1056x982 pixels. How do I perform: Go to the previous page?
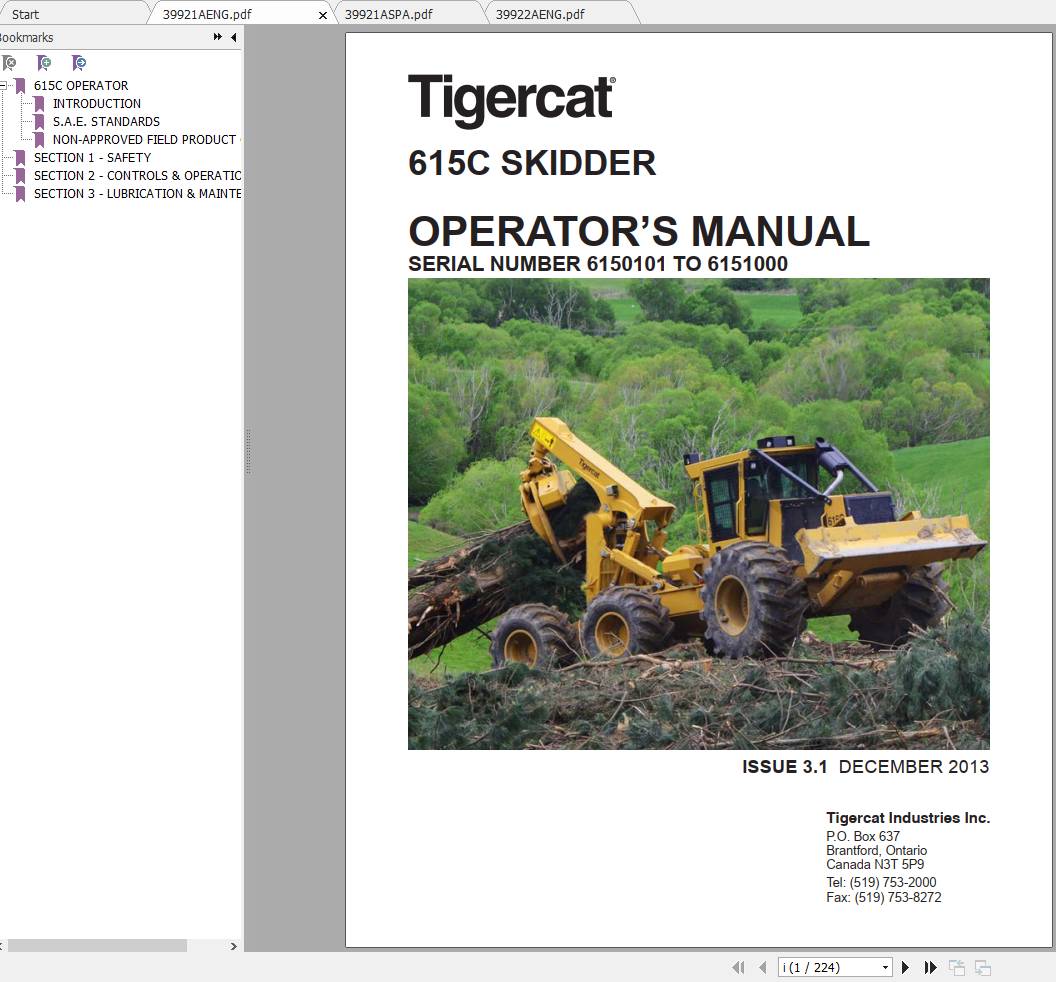click(x=762, y=967)
